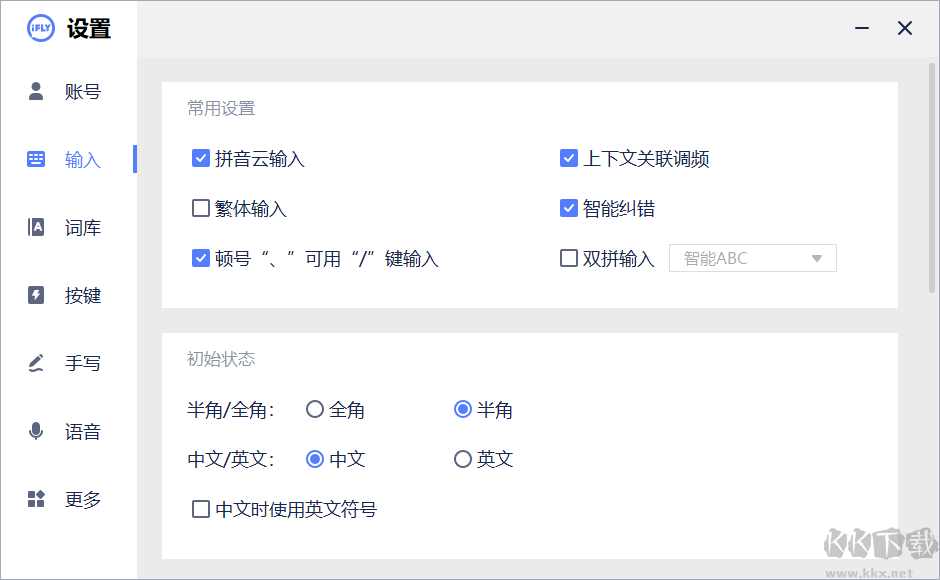The width and height of the screenshot is (940, 580).
Task: Choose the 英文 radio button
Action: (x=463, y=459)
